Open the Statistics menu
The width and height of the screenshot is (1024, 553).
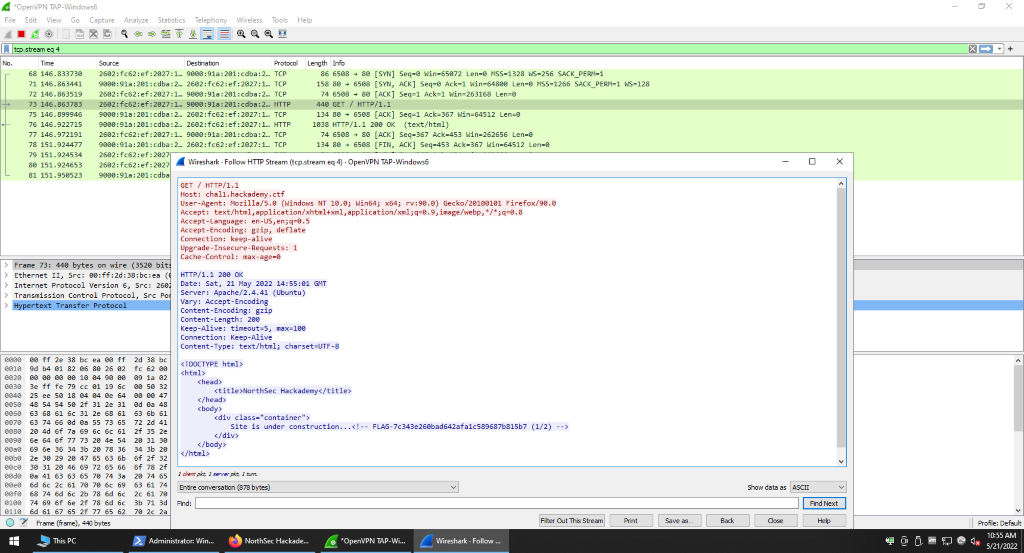[171, 19]
